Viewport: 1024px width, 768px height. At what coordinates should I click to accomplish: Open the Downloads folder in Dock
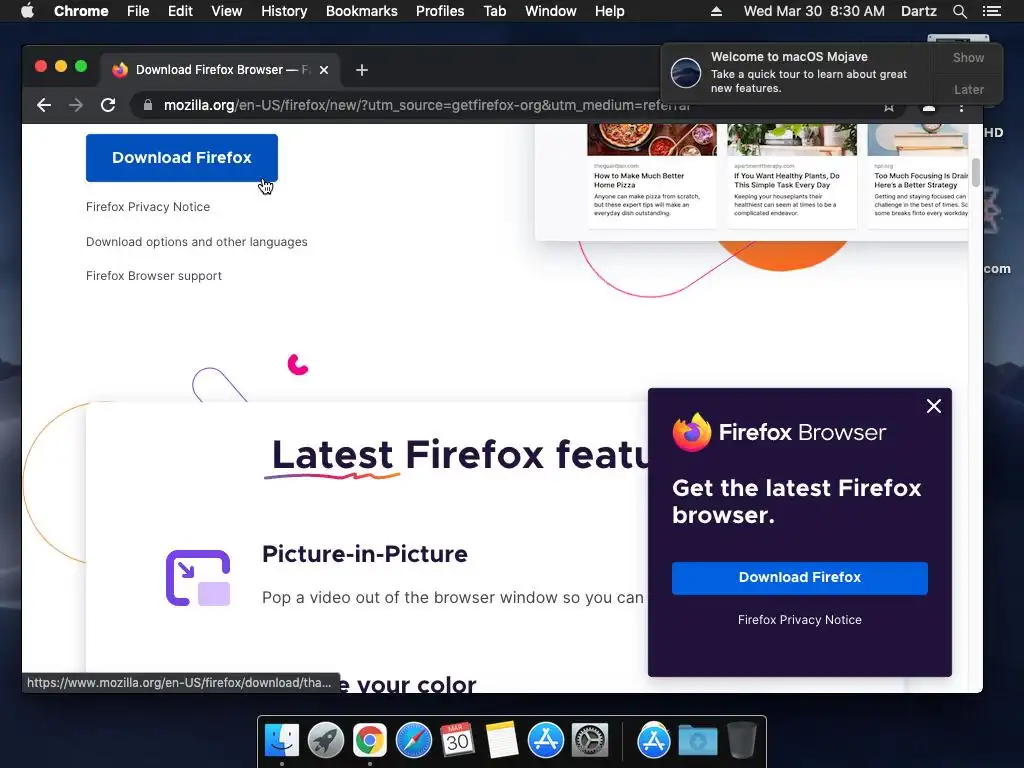click(x=697, y=741)
